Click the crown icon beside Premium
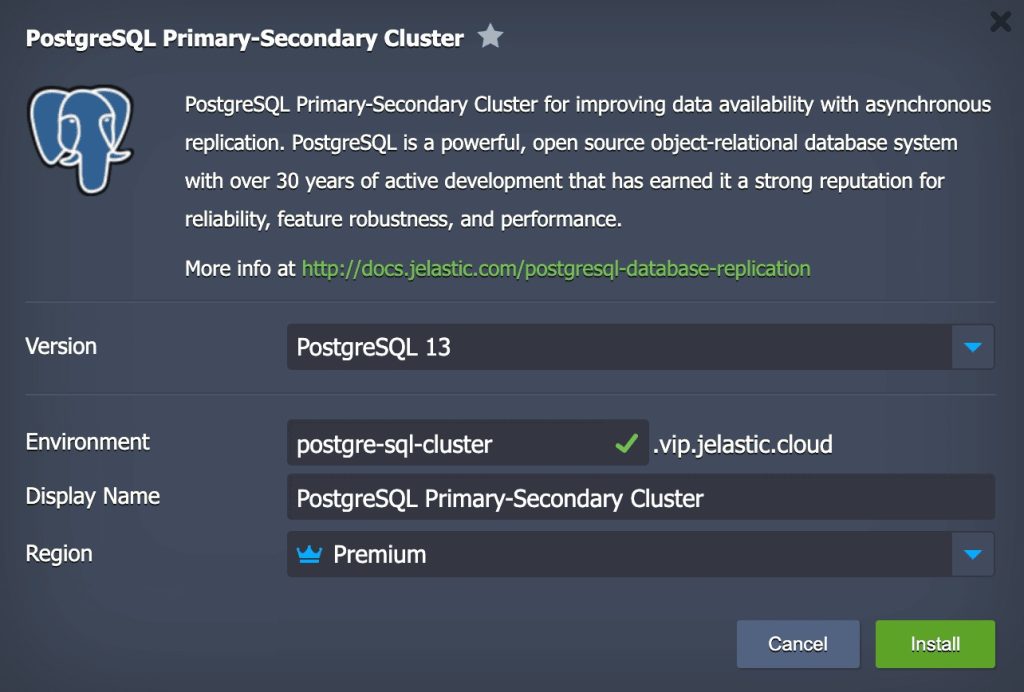The image size is (1024, 692). tap(309, 554)
